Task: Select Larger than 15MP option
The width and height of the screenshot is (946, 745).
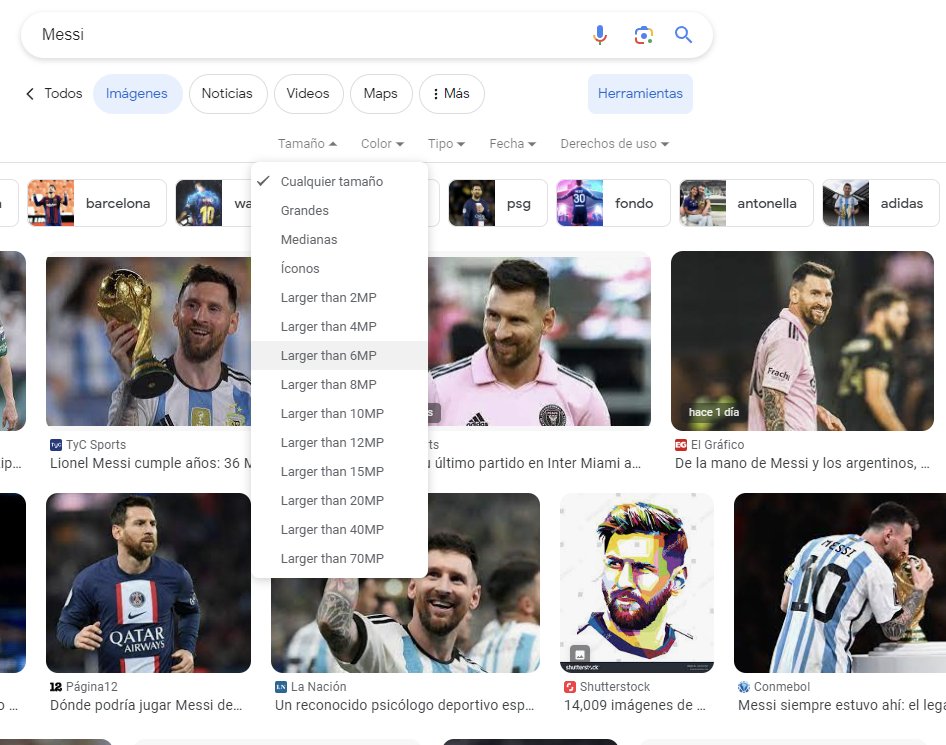Action: coord(340,471)
